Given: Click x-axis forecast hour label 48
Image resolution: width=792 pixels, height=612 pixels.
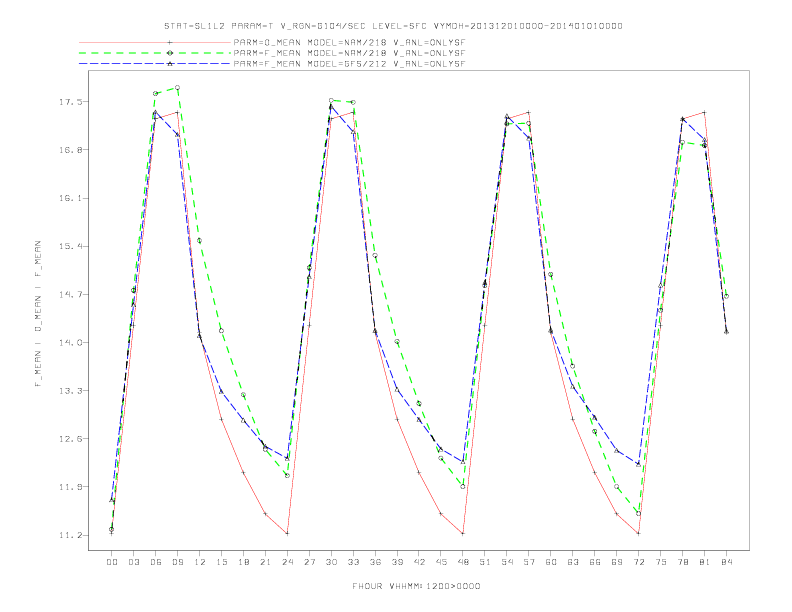Looking at the screenshot, I should point(463,562).
